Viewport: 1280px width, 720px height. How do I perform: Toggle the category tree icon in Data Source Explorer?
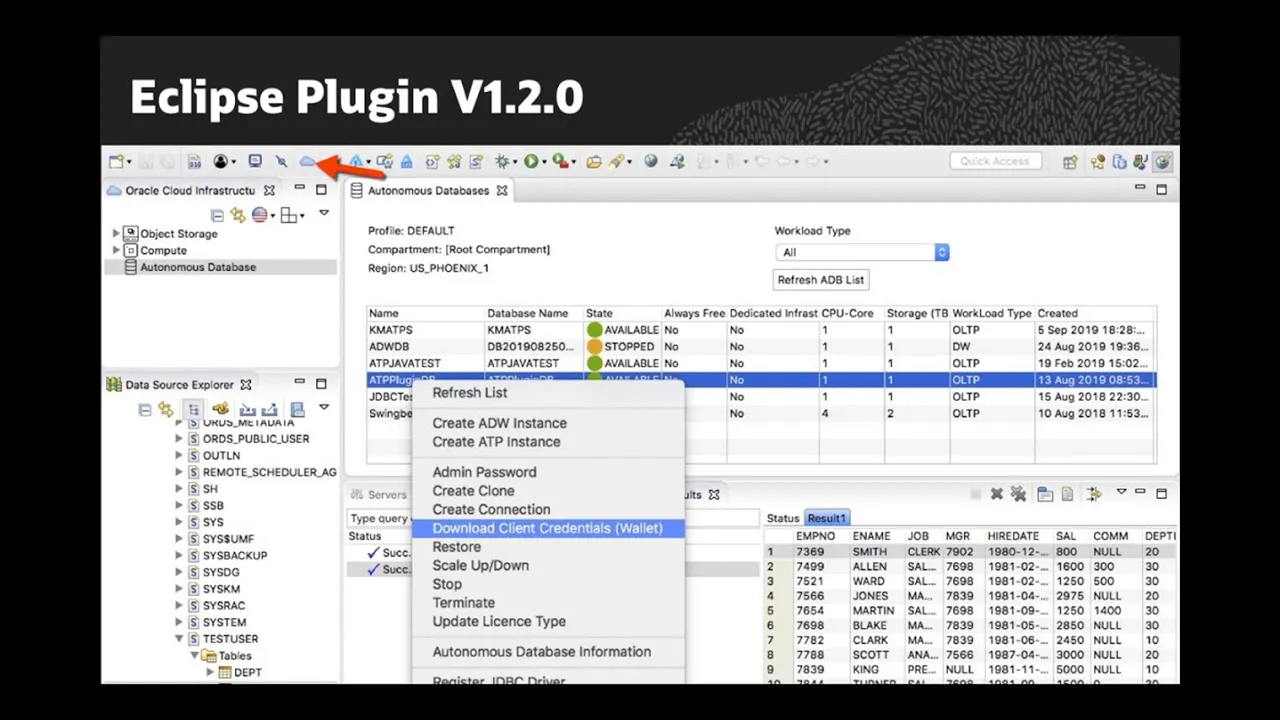pos(193,409)
